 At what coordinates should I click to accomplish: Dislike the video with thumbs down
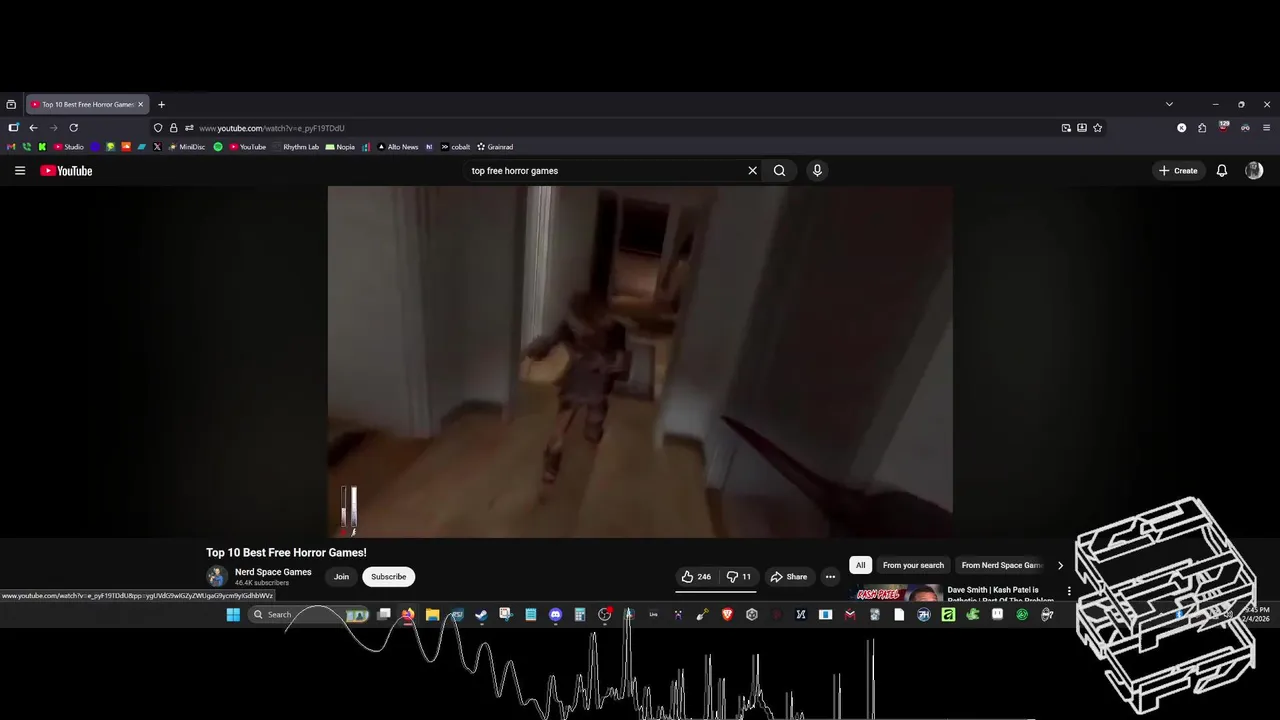coord(739,577)
